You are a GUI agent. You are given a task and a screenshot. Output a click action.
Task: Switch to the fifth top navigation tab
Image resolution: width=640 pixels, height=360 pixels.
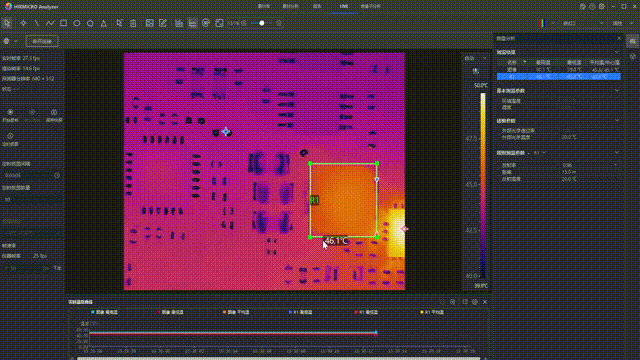pos(371,7)
